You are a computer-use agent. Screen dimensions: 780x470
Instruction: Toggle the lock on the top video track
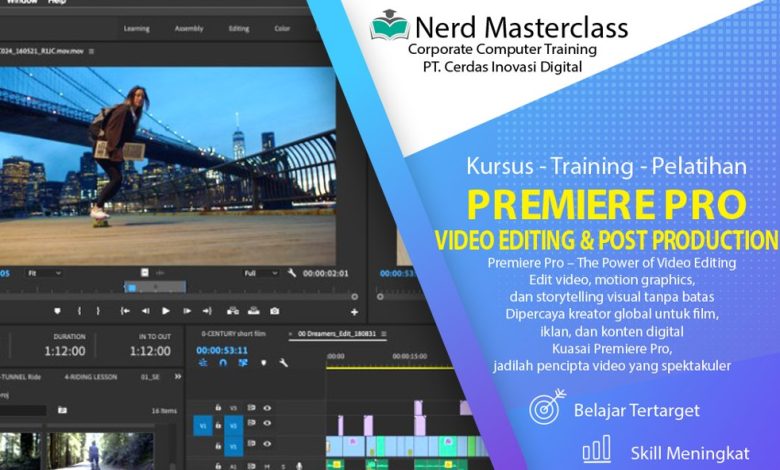tap(220, 408)
